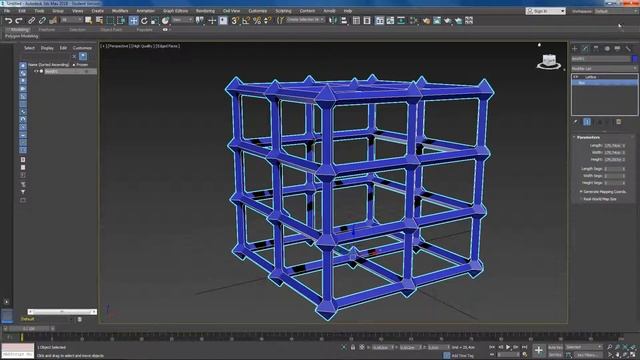Click the Undo arrow icon
This screenshot has width=640, height=360.
coord(8,20)
